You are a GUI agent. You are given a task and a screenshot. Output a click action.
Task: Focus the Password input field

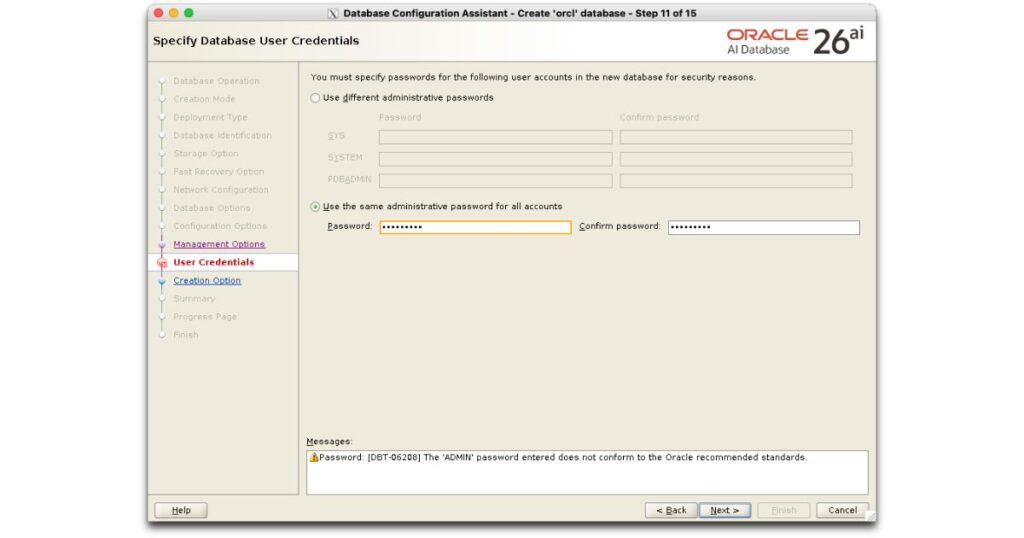(475, 227)
